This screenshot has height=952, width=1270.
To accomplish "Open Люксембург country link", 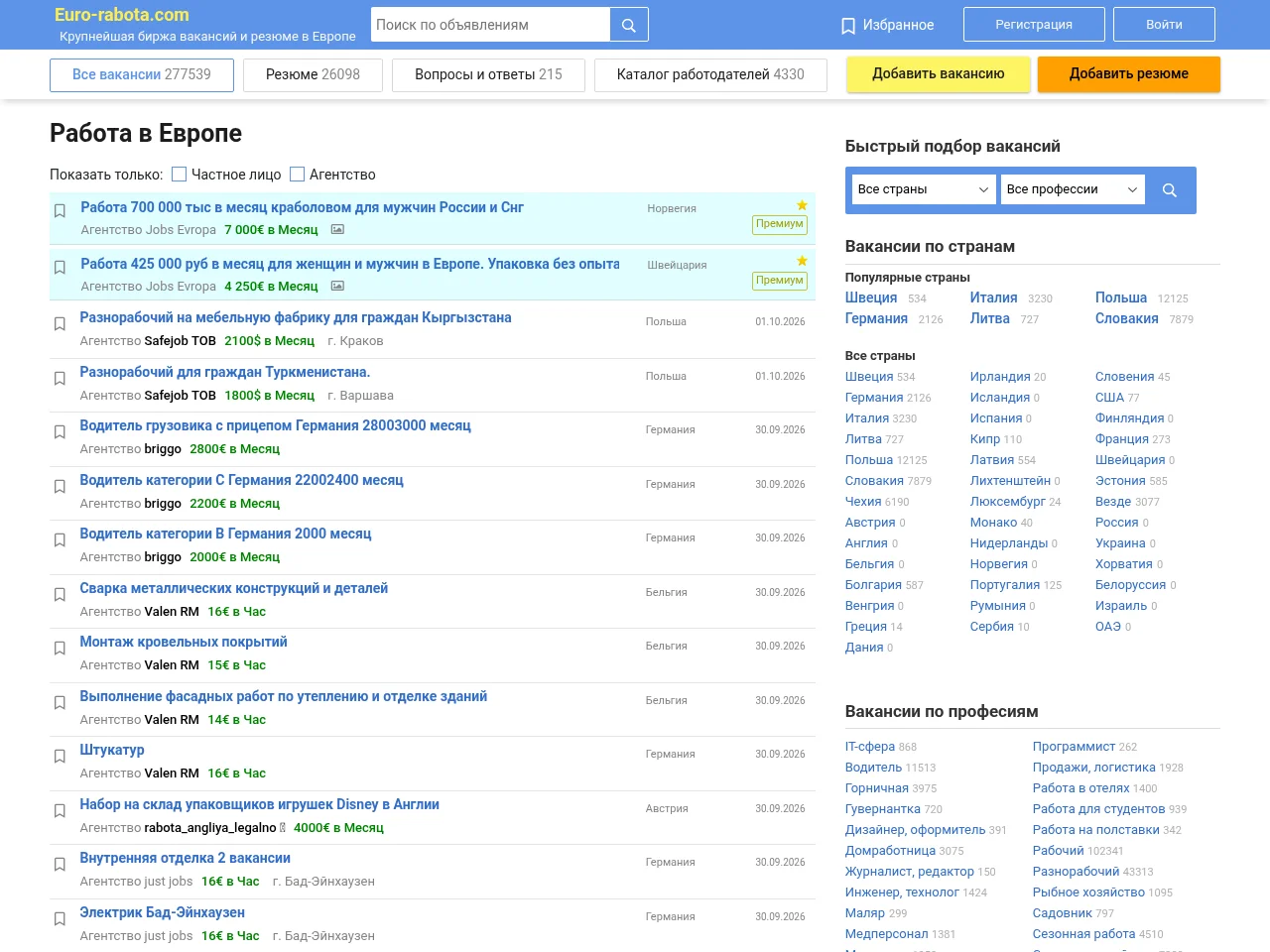I will click(1007, 502).
